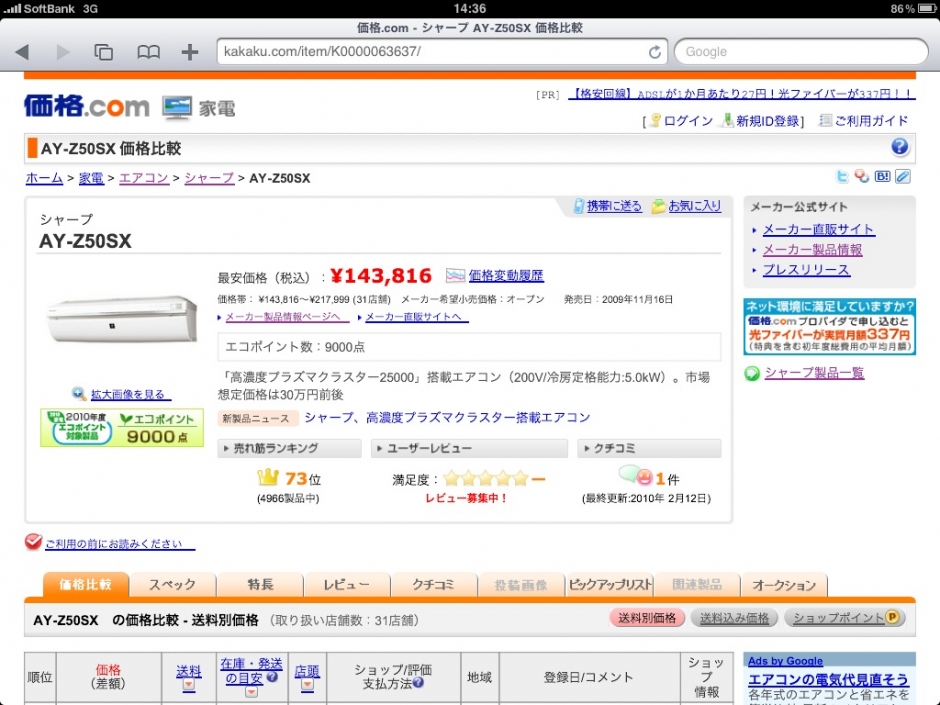Click the blue question mark help icon
The height and width of the screenshot is (705, 940).
click(x=899, y=148)
